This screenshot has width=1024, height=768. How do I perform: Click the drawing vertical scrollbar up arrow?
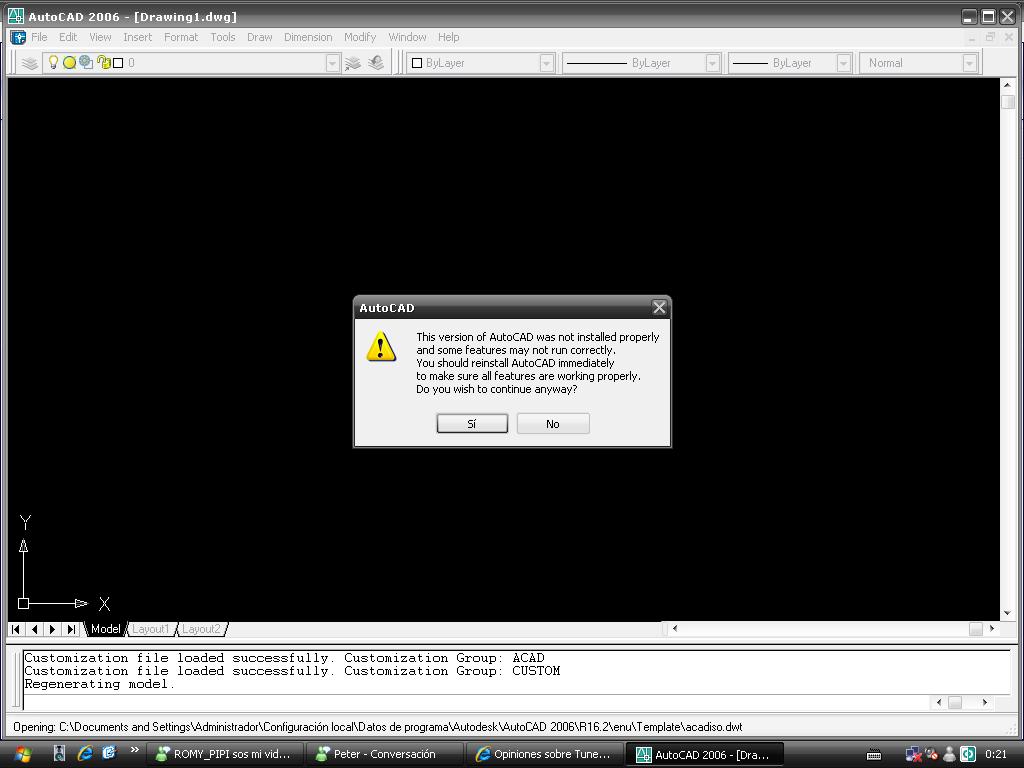point(1007,85)
